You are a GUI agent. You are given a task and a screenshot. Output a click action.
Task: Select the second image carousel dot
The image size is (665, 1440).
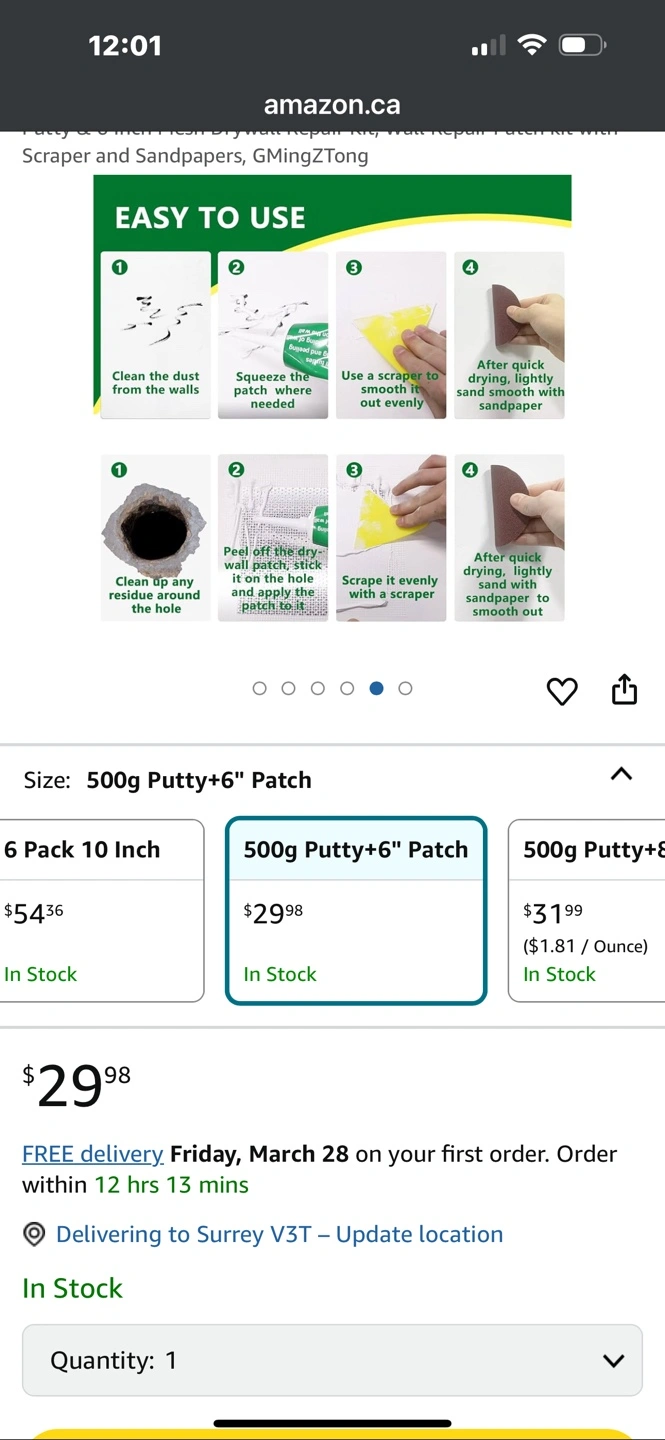(289, 688)
